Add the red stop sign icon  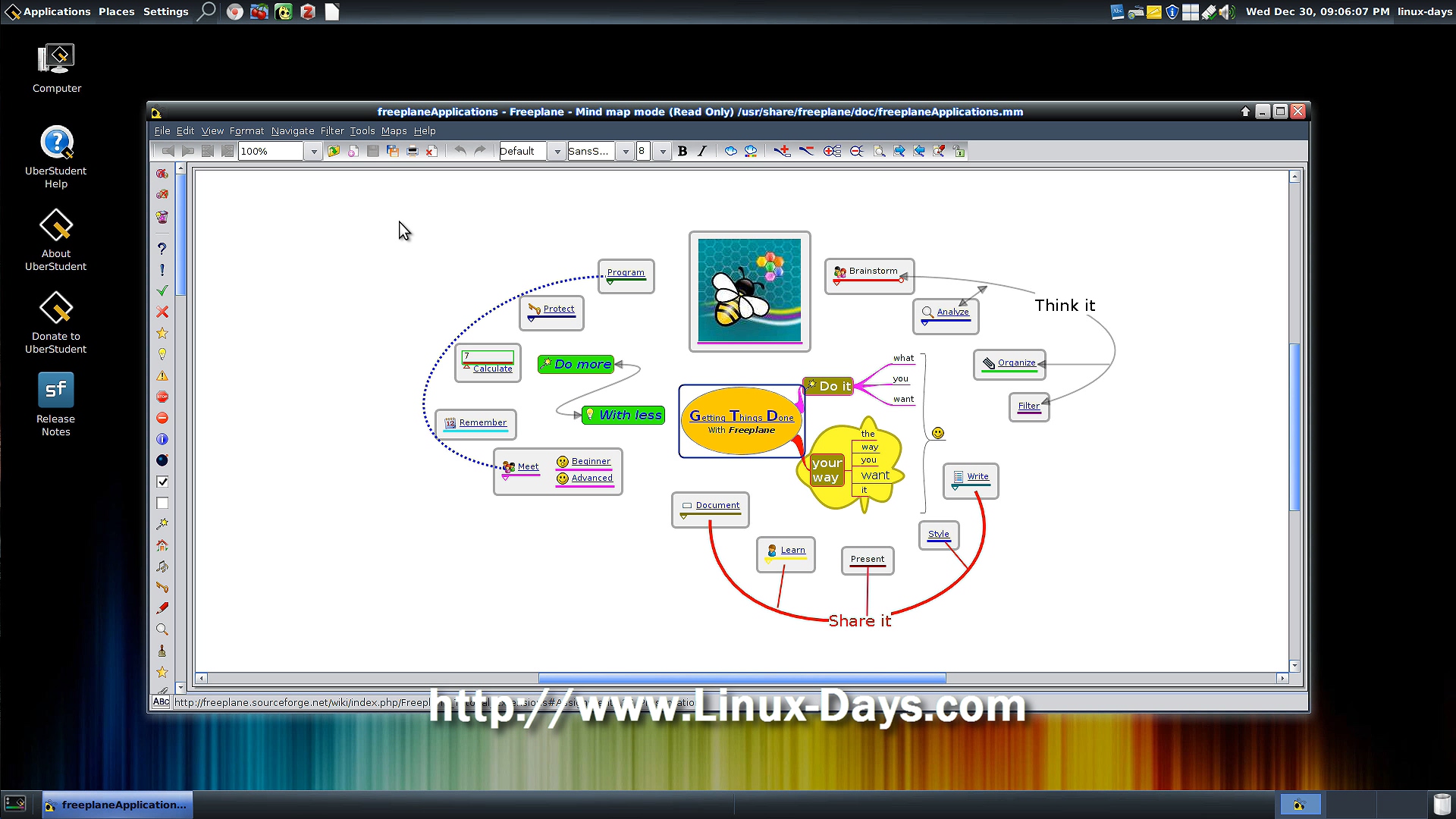coord(162,397)
